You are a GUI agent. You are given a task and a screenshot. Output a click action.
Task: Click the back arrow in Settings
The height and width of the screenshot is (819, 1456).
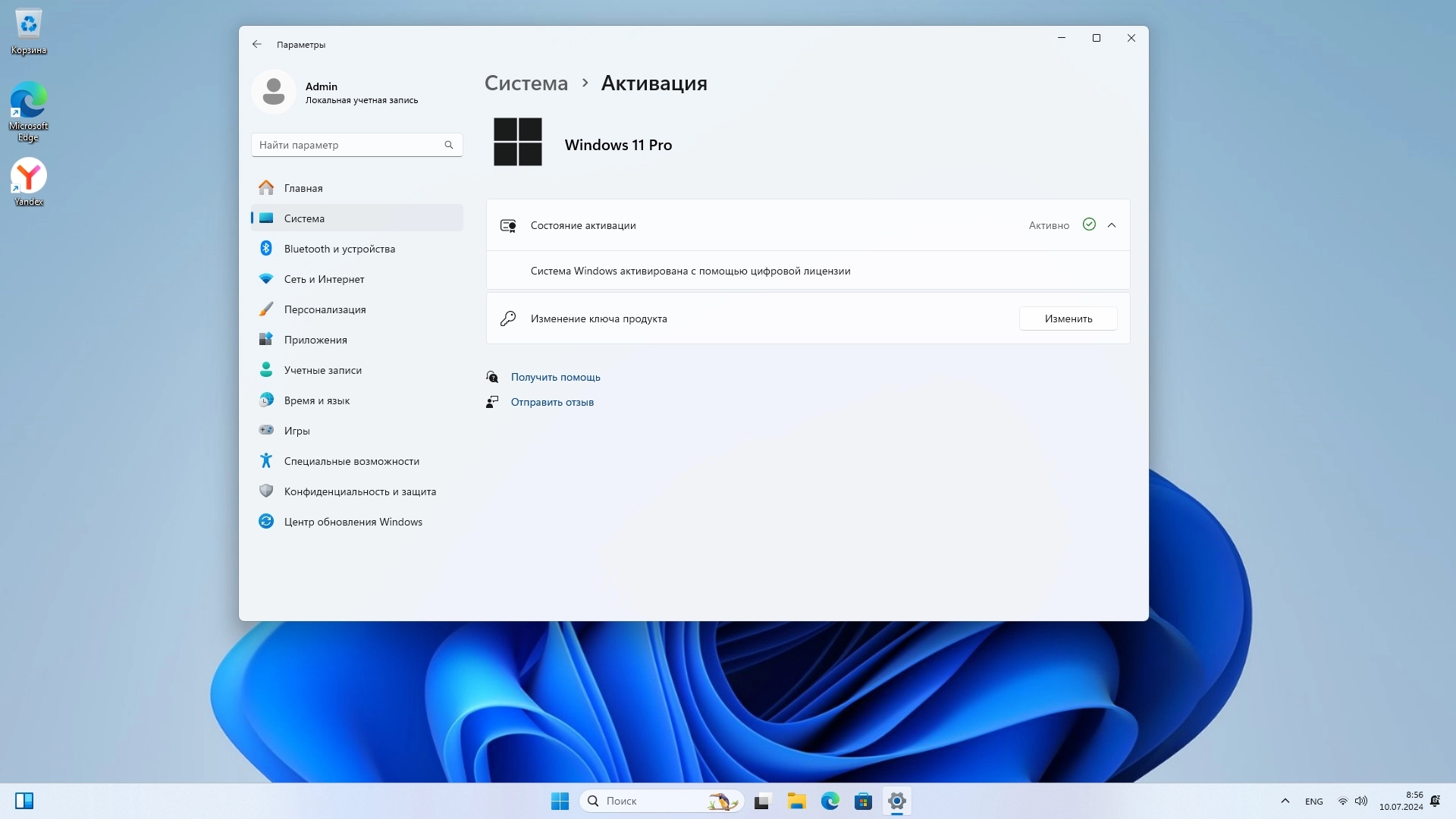pyautogui.click(x=257, y=44)
